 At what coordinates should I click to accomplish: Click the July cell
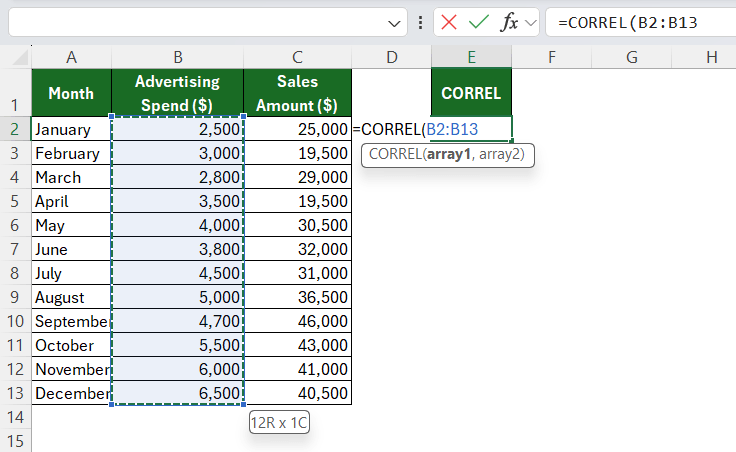(71, 273)
